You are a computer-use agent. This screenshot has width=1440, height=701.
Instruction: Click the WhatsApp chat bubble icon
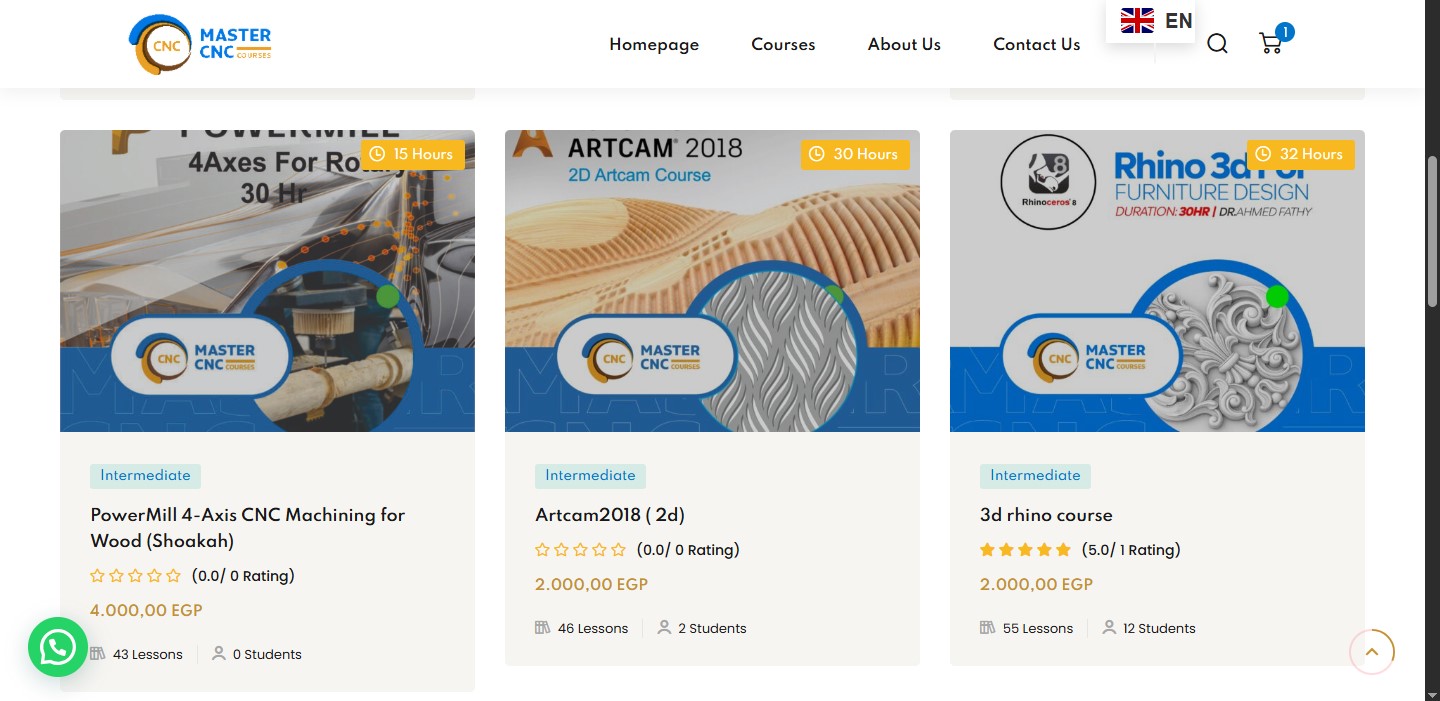(57, 648)
